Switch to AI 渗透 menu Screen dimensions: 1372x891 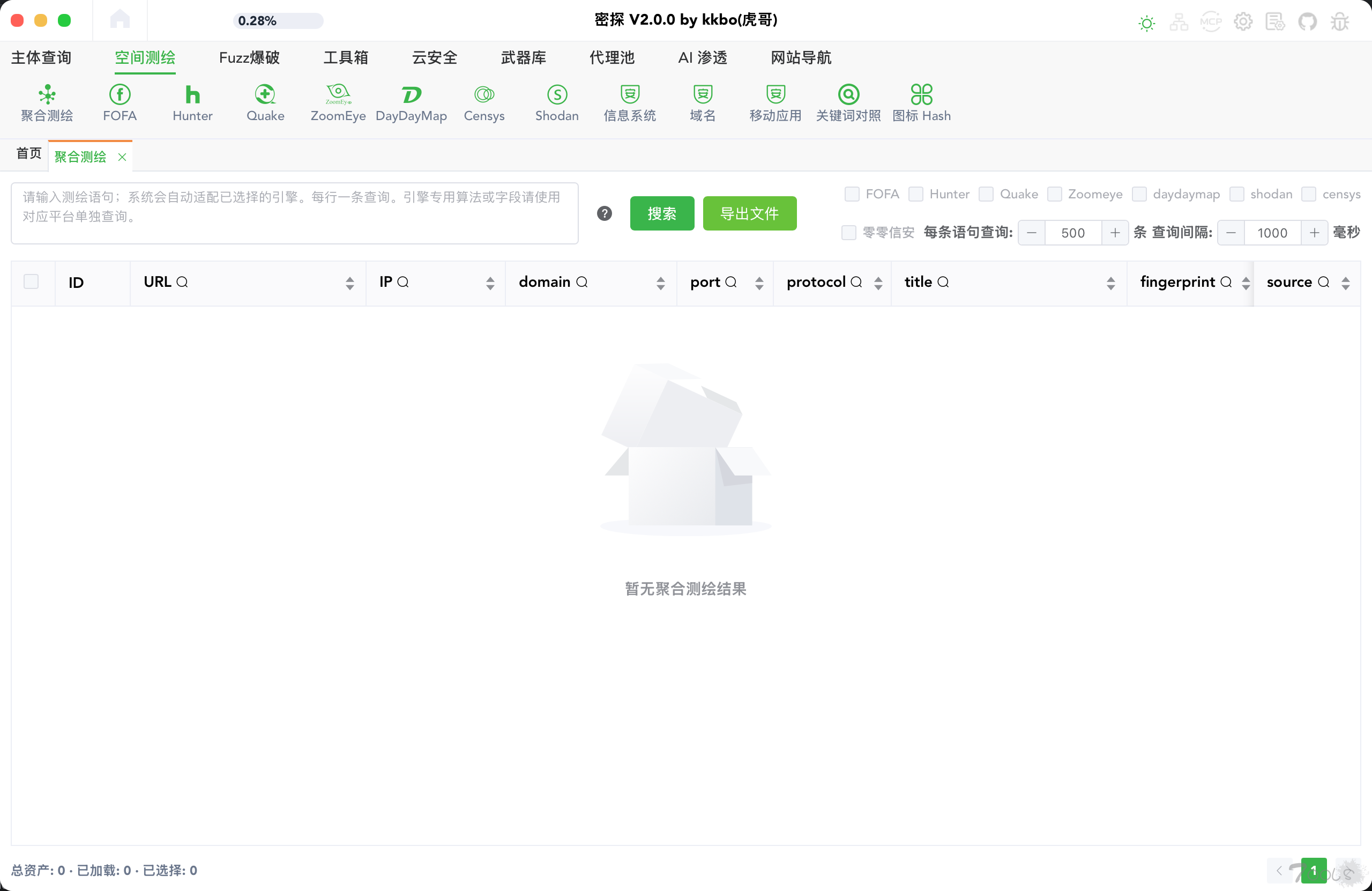click(702, 58)
